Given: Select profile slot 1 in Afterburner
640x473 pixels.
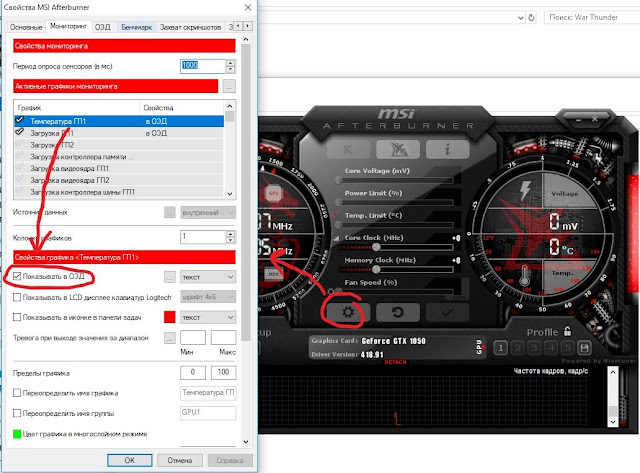Looking at the screenshot, I should (501, 348).
